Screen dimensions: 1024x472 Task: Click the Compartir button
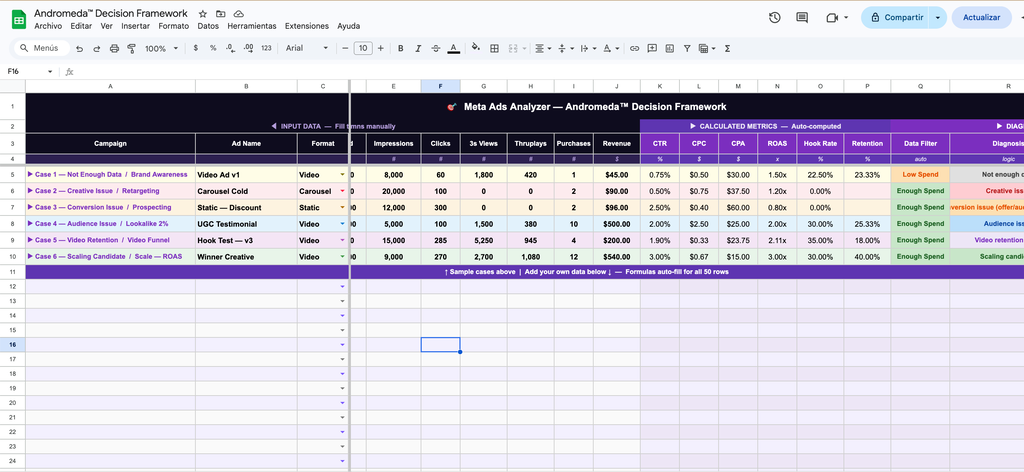click(896, 18)
